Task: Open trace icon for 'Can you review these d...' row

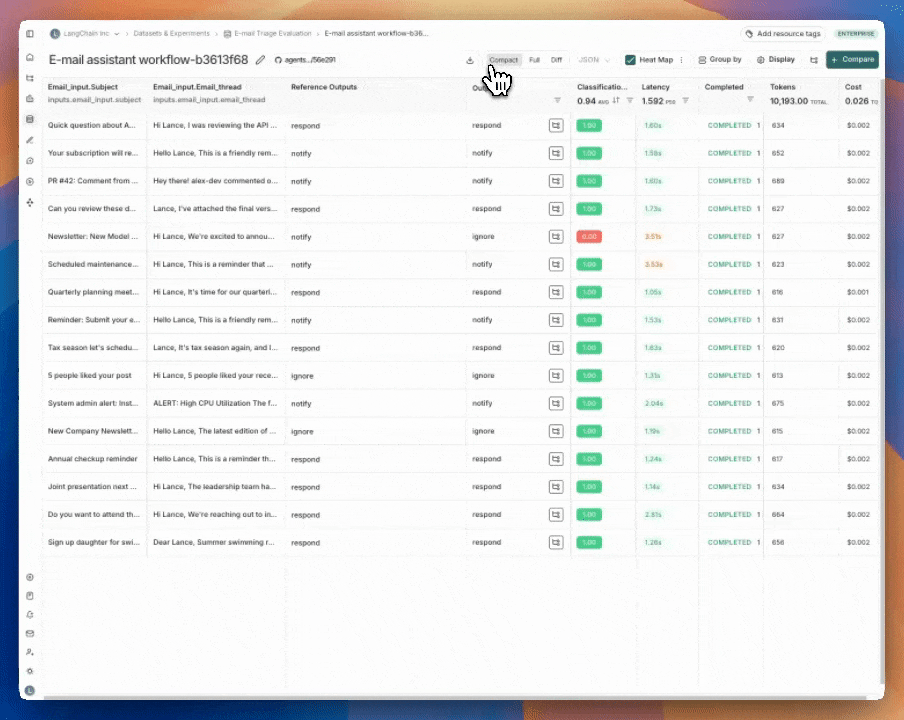Action: pos(556,209)
